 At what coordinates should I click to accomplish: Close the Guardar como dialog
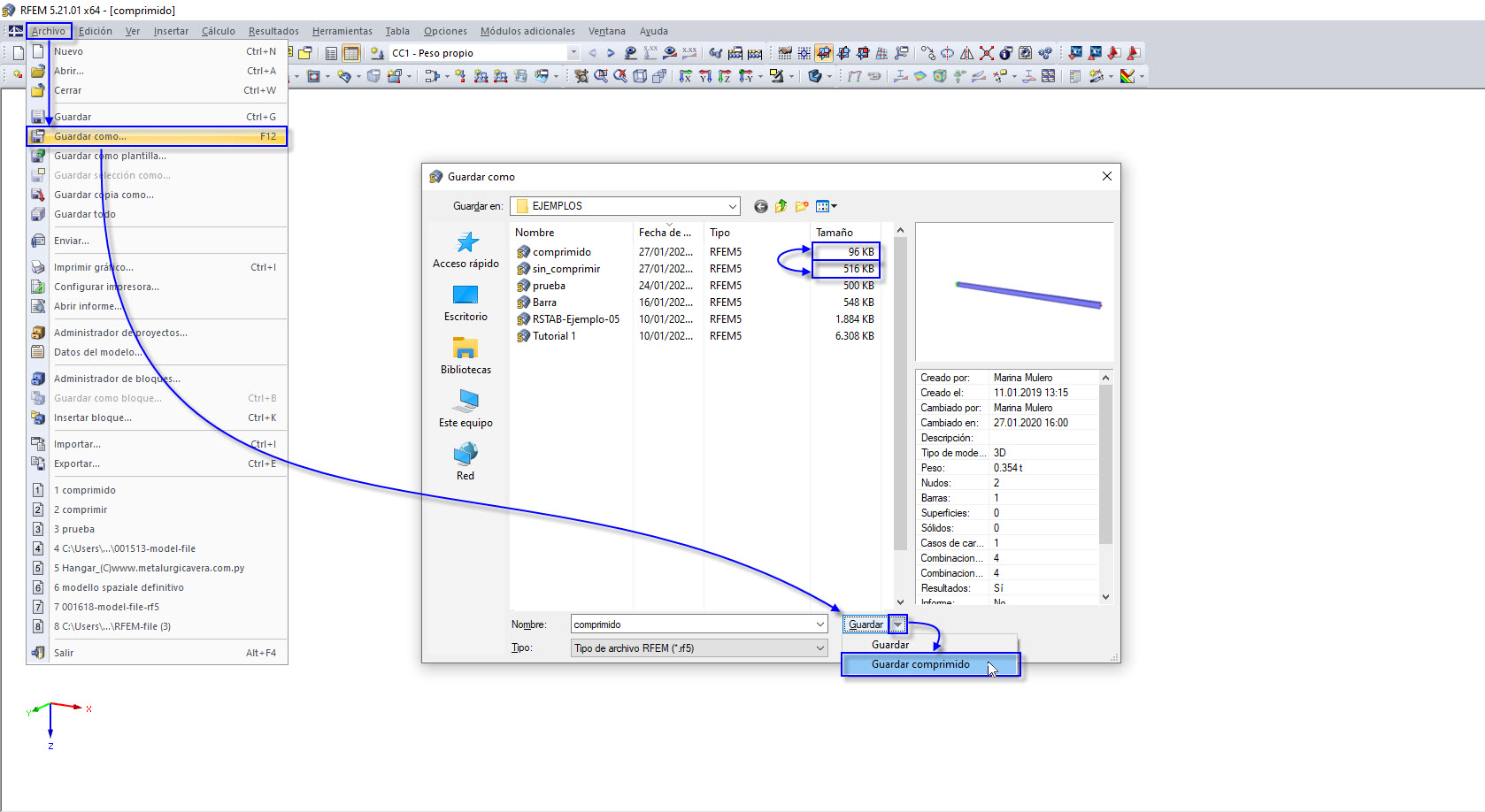(1106, 176)
